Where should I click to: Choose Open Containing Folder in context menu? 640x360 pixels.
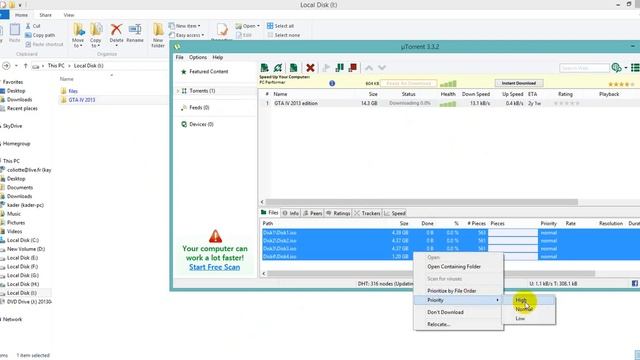(458, 267)
